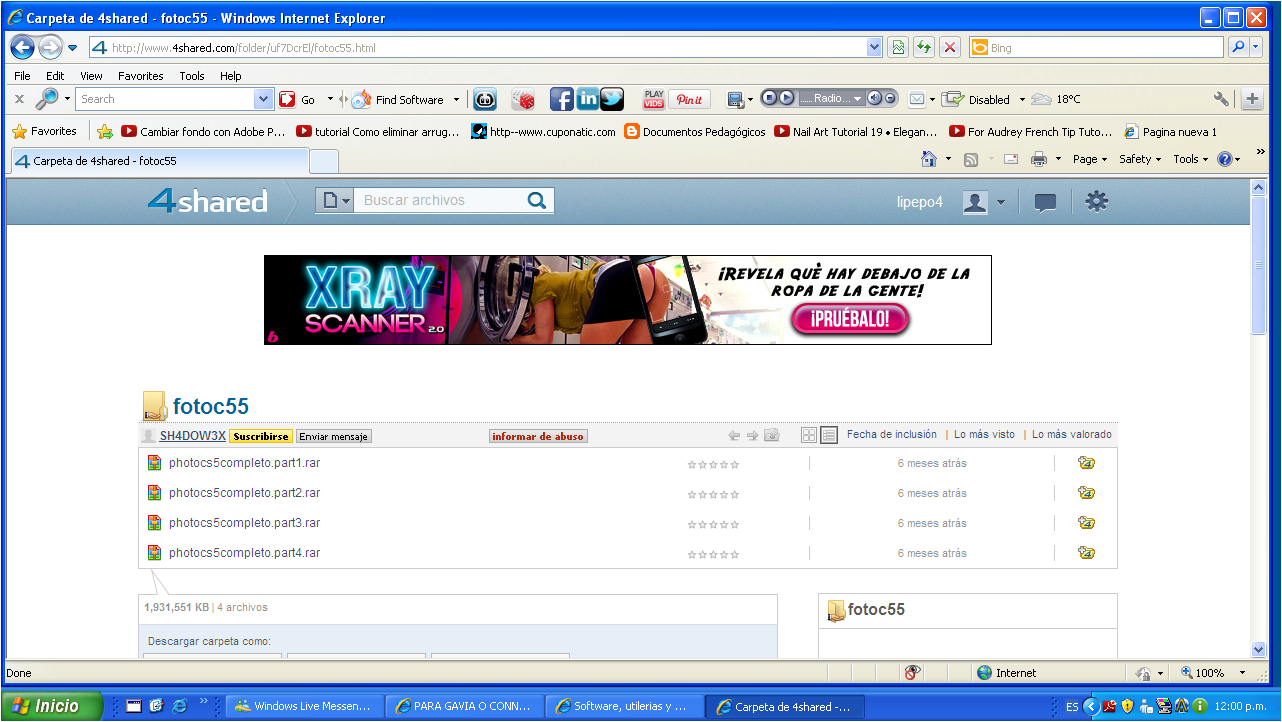This screenshot has height=722, width=1282.
Task: Open the Favorites menu
Action: click(140, 76)
